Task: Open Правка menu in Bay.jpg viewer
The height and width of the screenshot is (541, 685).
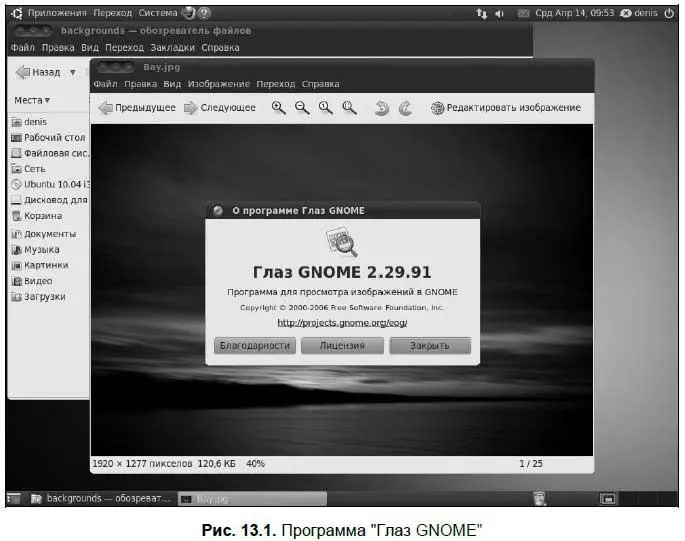Action: [140, 84]
